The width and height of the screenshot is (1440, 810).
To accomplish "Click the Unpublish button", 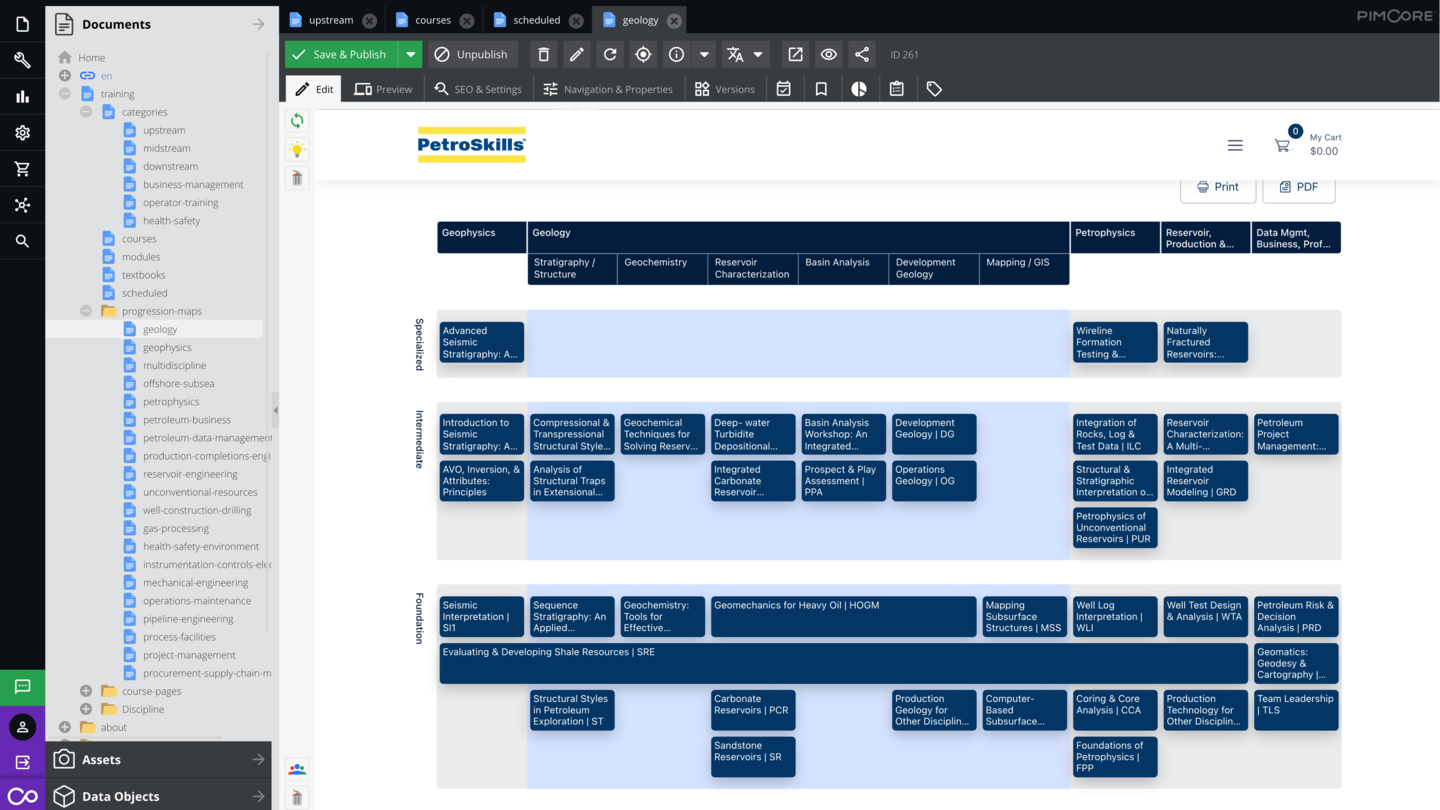I will (470, 54).
